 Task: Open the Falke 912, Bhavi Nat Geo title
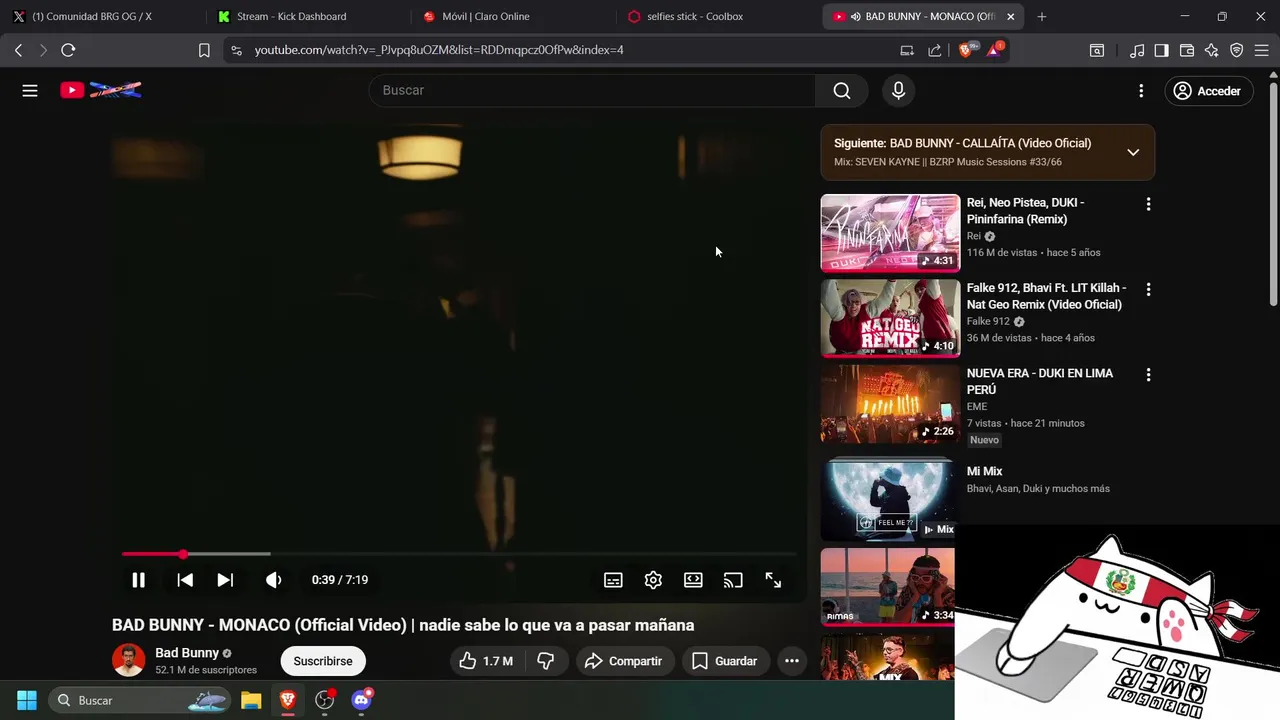pos(1046,296)
